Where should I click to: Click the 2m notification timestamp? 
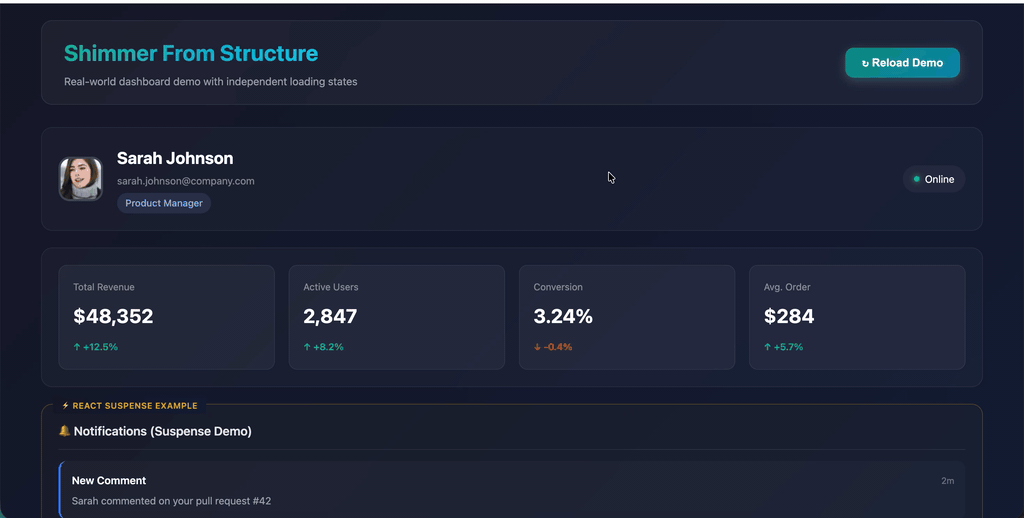point(948,481)
